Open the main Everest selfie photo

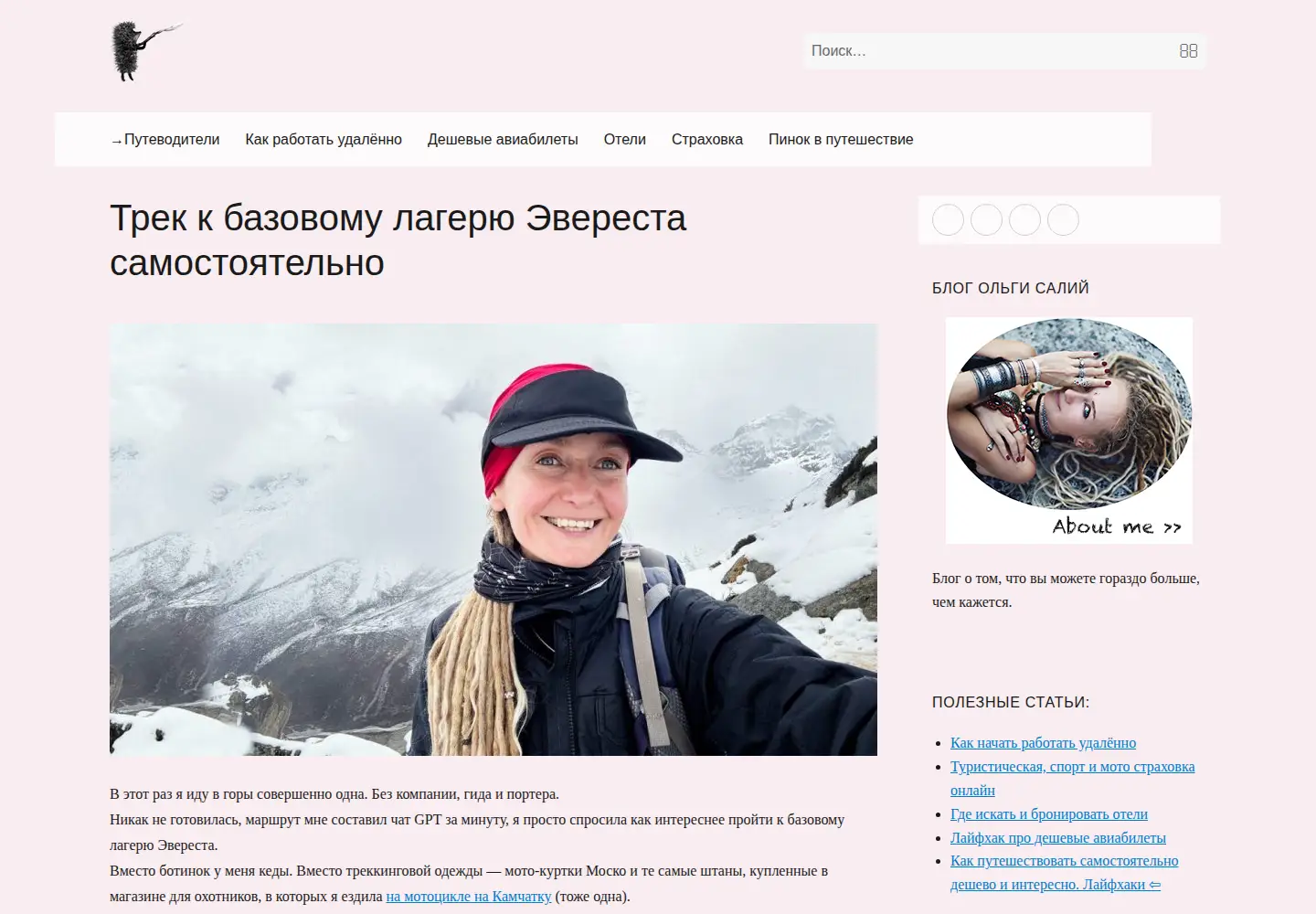point(493,539)
